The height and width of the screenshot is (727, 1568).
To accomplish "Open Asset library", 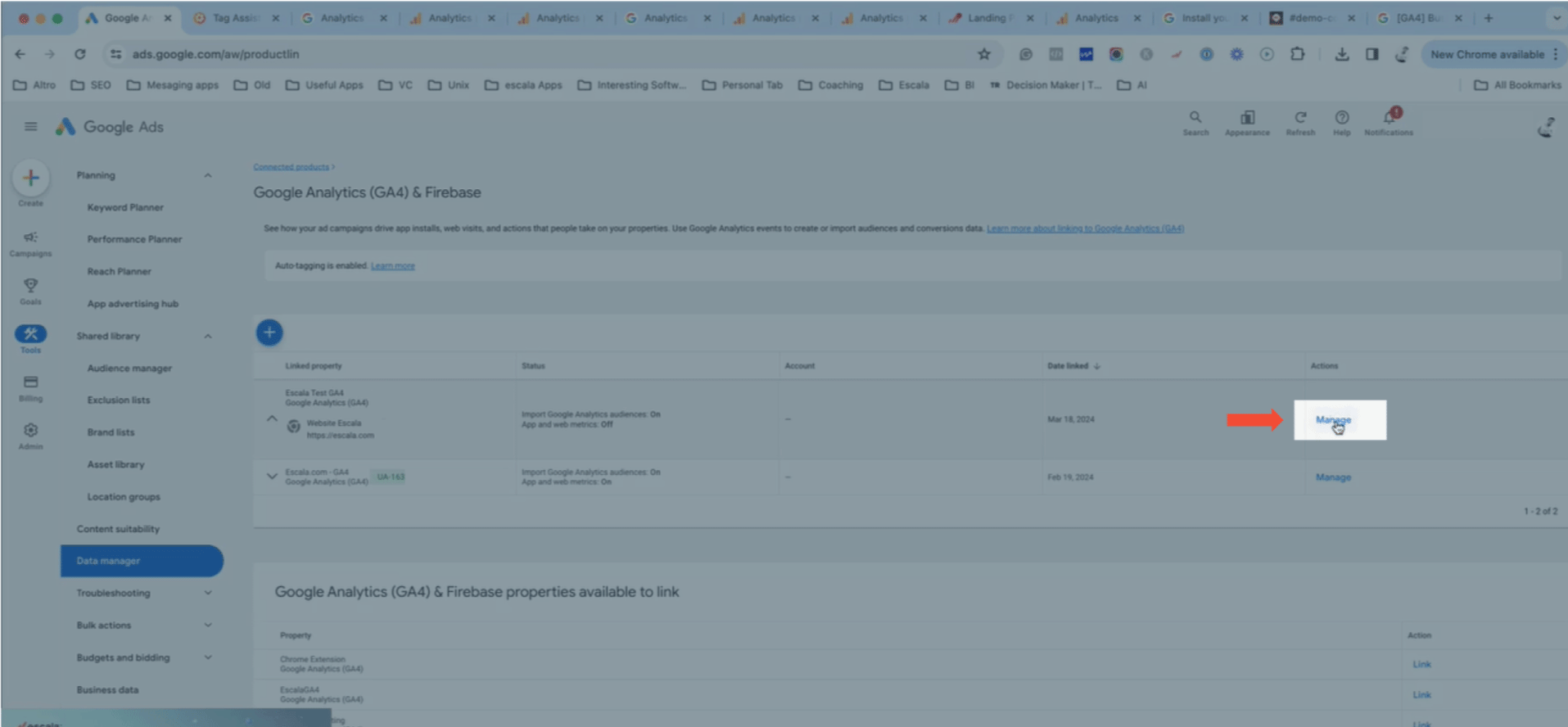I will [115, 464].
